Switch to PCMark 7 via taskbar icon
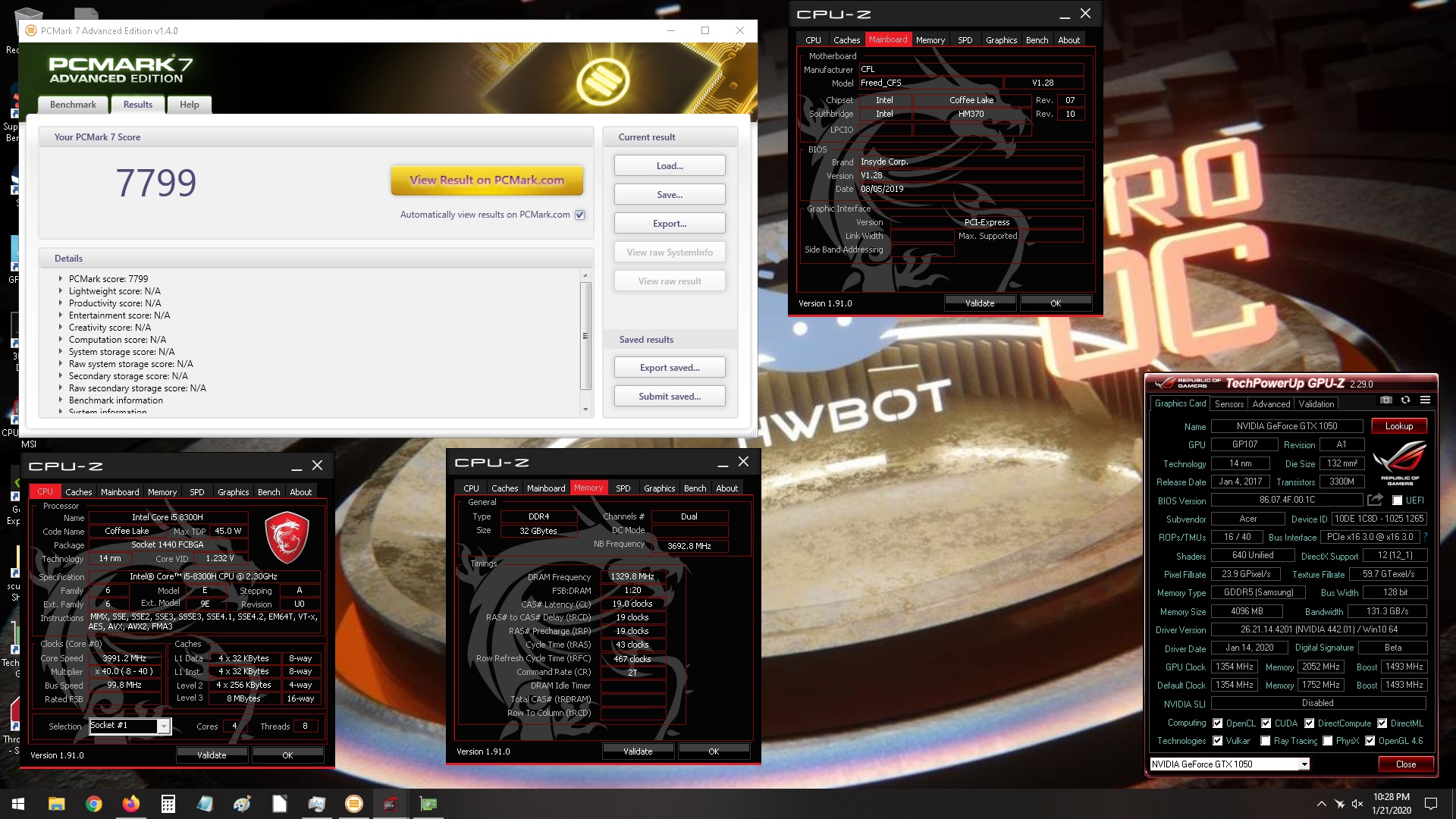This screenshot has height=819, width=1456. pos(353,804)
